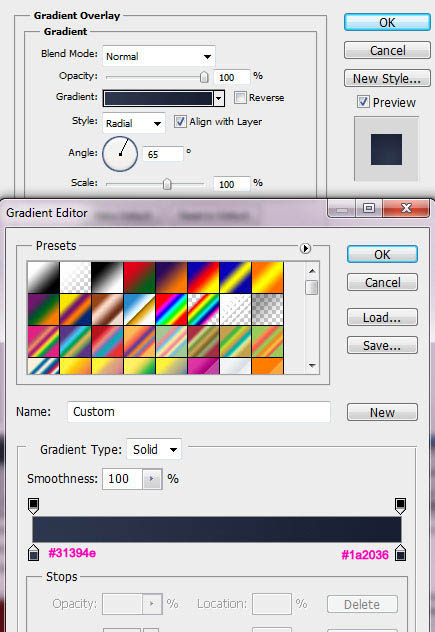This screenshot has width=435, height=632.
Task: Select the right color stop #1a2036
Action: (400, 553)
